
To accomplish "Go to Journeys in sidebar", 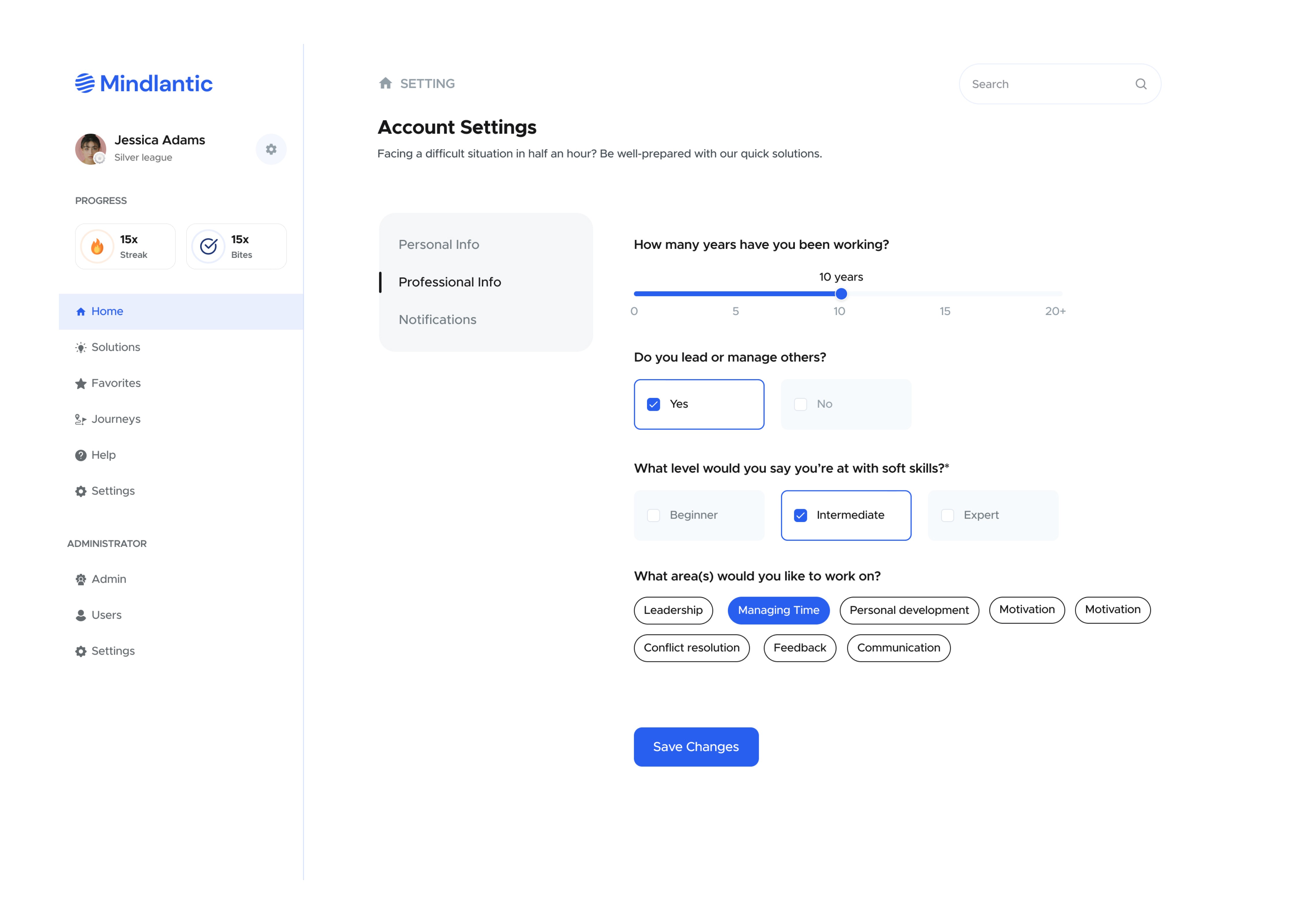I will [116, 419].
